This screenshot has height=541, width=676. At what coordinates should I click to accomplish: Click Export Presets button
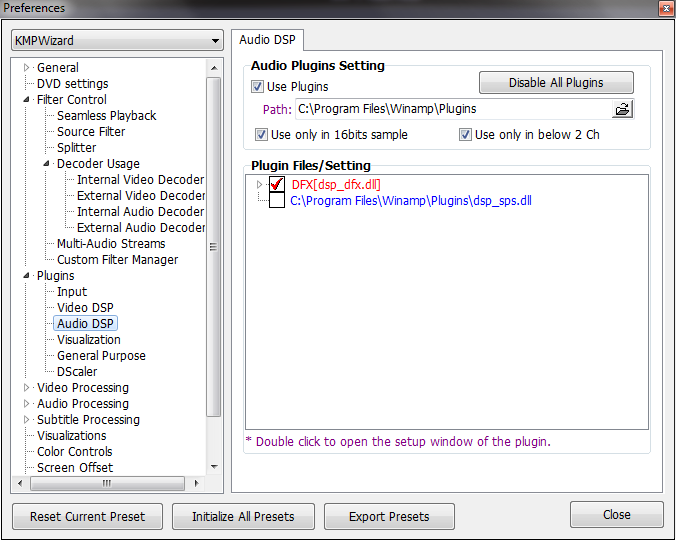tap(389, 516)
